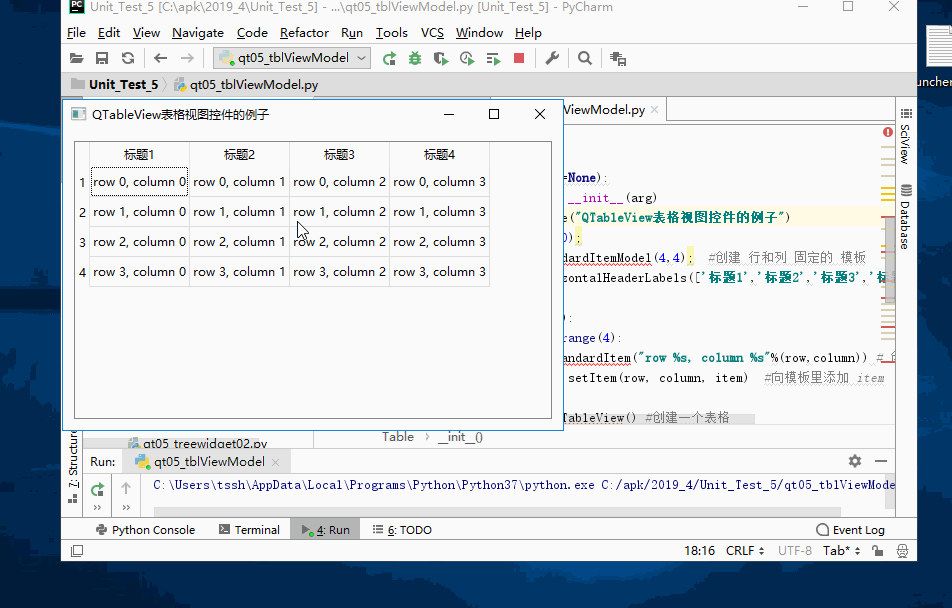Select cell row 1, column 2
The height and width of the screenshot is (608, 952).
pos(339,212)
